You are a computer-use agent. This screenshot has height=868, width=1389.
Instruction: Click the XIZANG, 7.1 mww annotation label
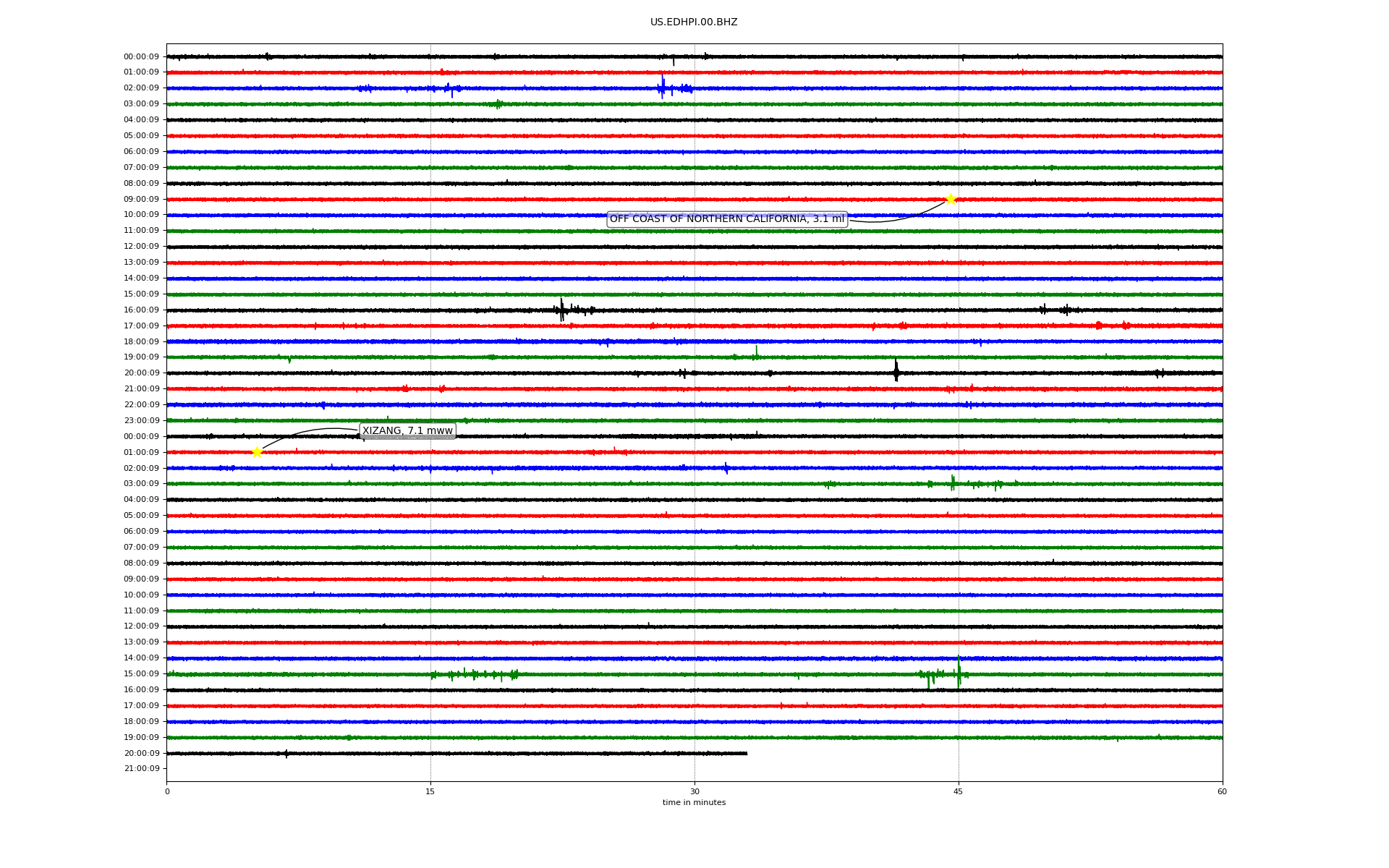tap(407, 431)
